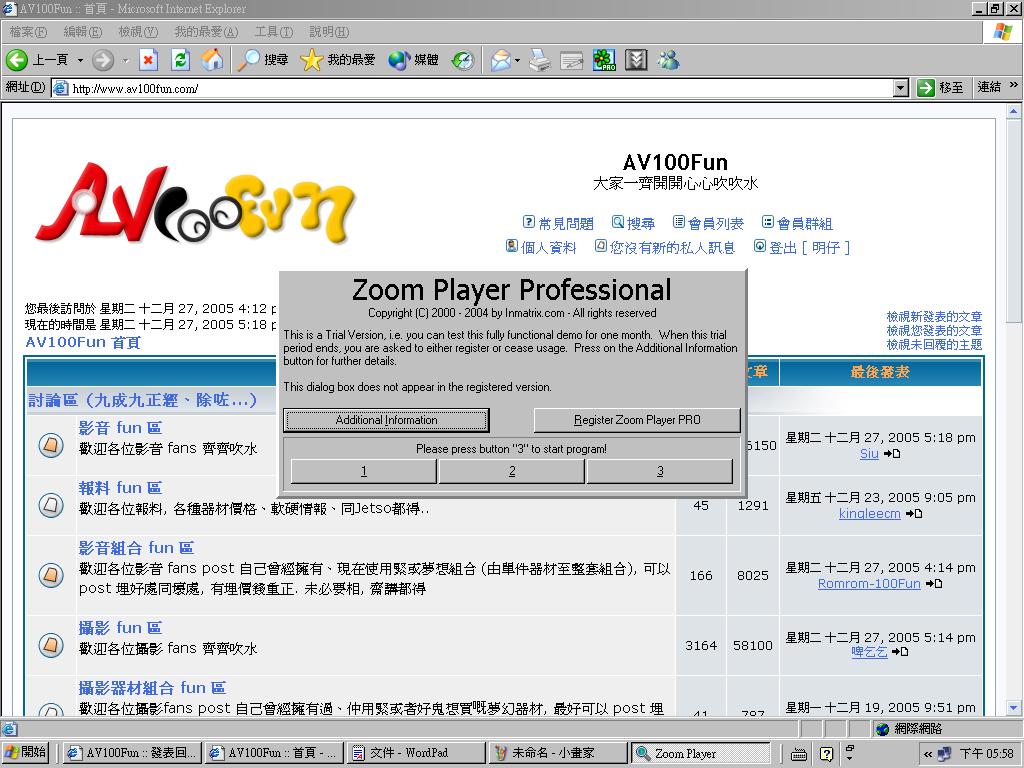Image resolution: width=1024 pixels, height=768 pixels.
Task: Click the Refresh page icon
Action: pos(180,60)
